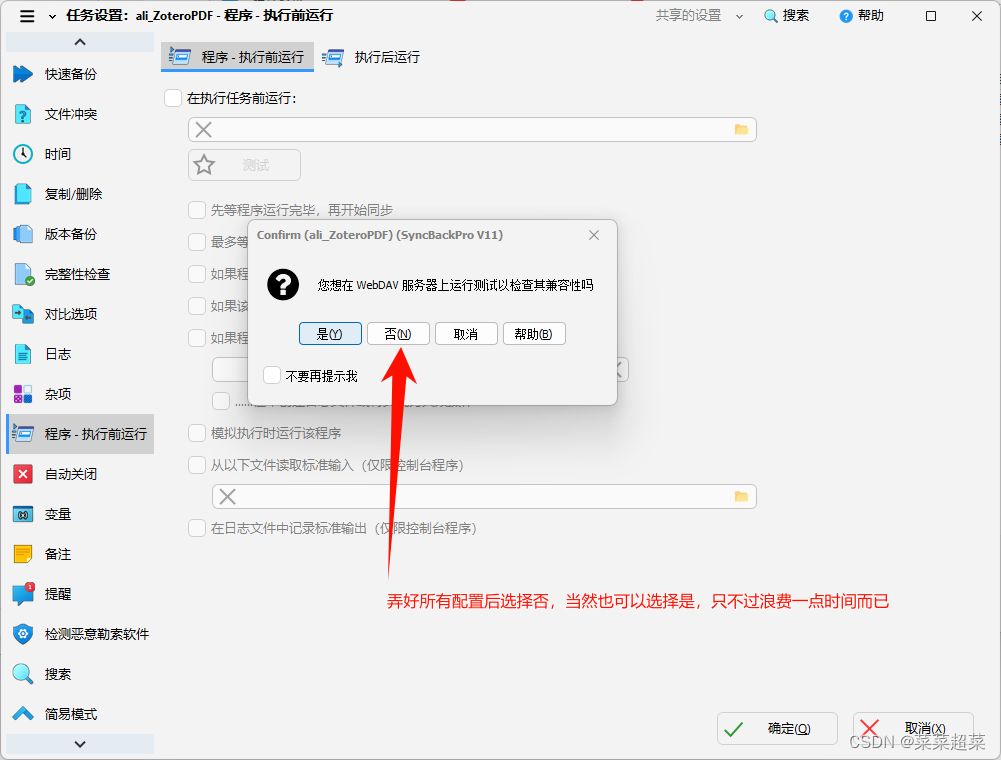Select 程序 - 执行前运行 in the sidebar
The width and height of the screenshot is (1001, 760).
click(80, 434)
